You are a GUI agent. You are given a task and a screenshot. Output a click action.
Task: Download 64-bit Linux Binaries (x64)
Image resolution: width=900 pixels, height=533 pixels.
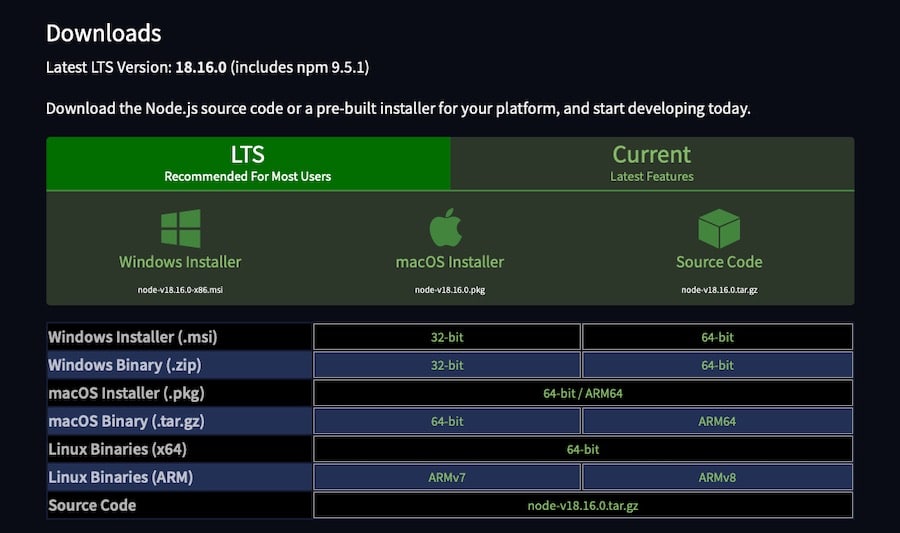(x=583, y=449)
